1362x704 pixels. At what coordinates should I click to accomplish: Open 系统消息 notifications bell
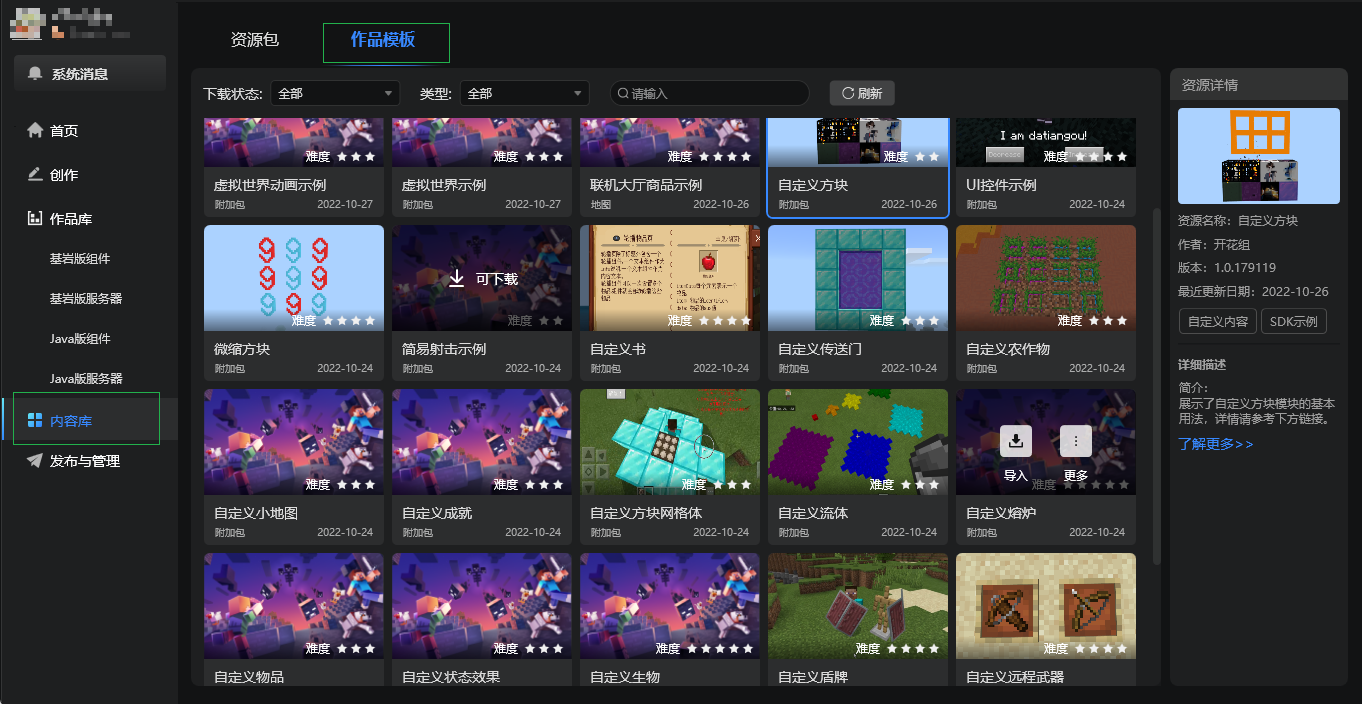click(36, 74)
